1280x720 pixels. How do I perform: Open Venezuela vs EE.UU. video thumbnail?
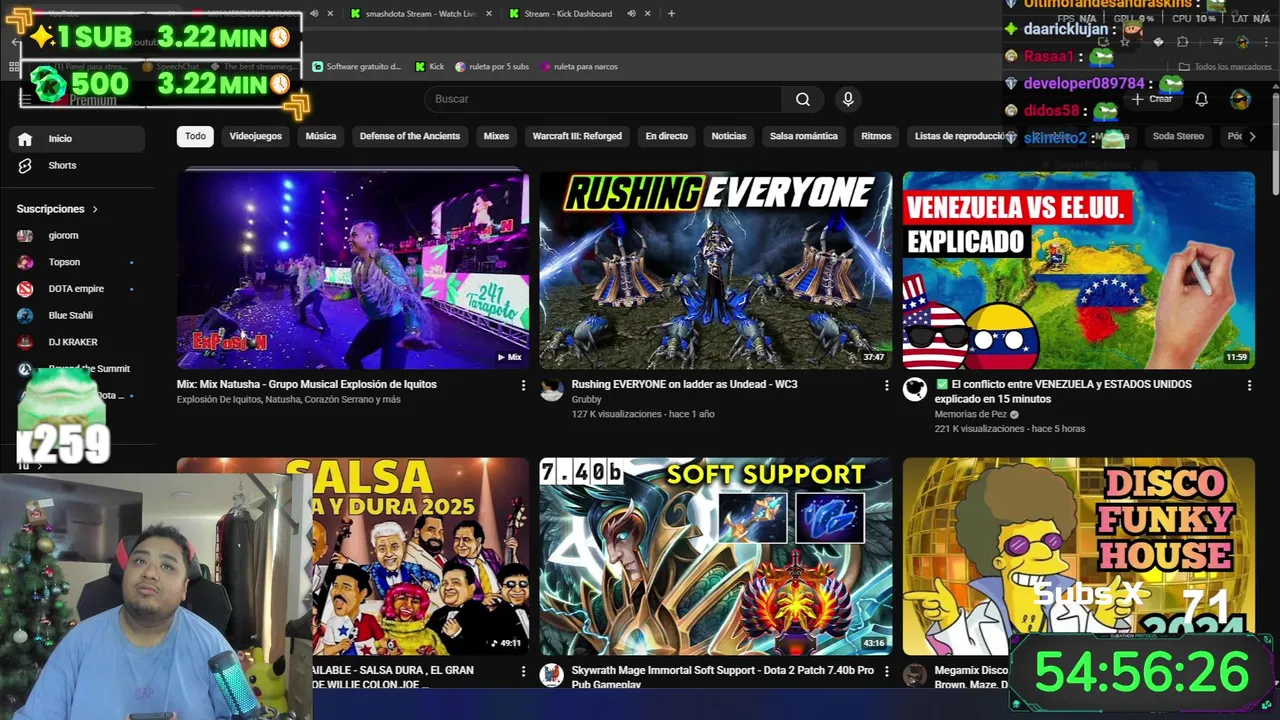point(1079,270)
